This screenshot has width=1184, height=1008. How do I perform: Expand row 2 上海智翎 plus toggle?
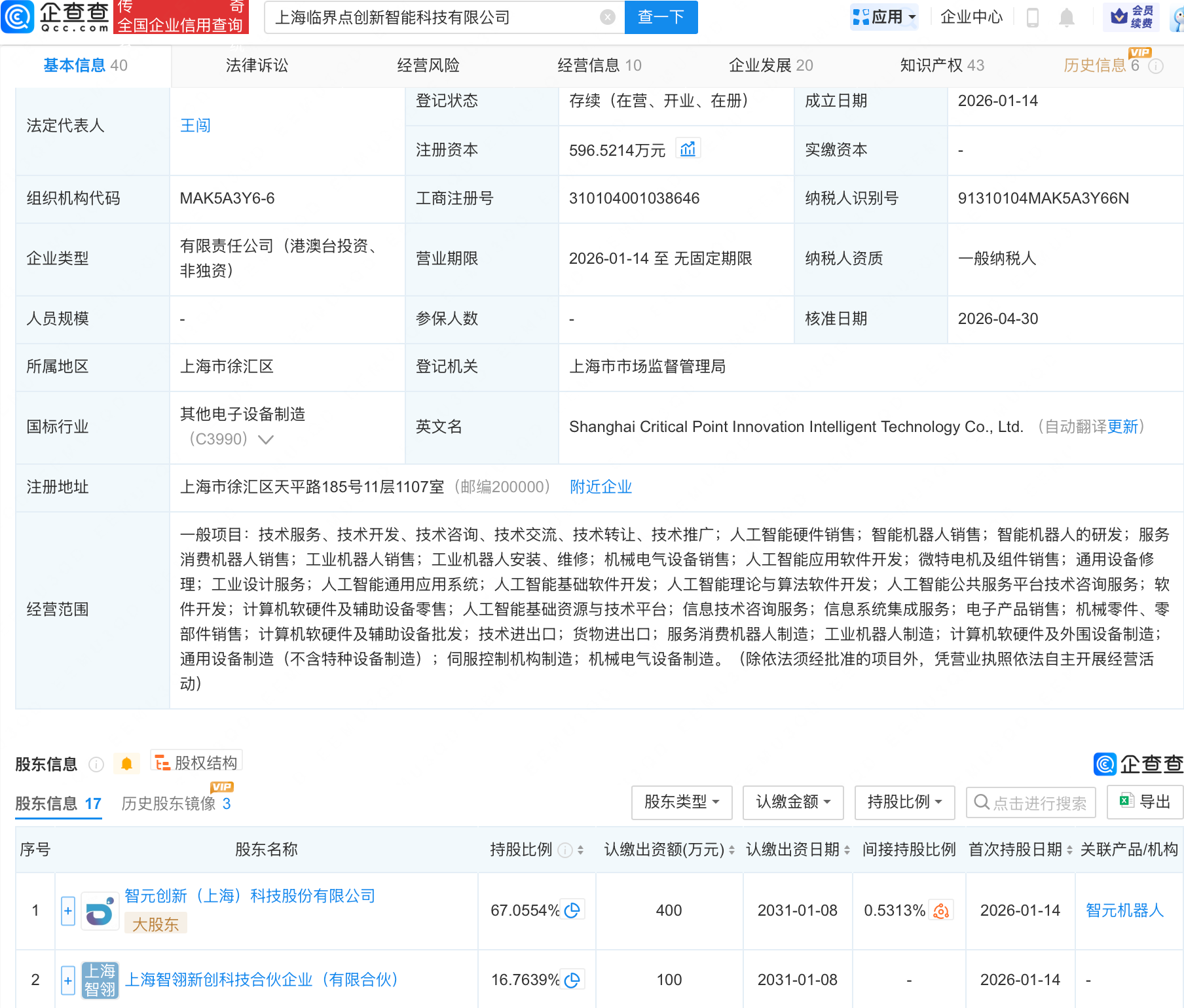point(68,981)
